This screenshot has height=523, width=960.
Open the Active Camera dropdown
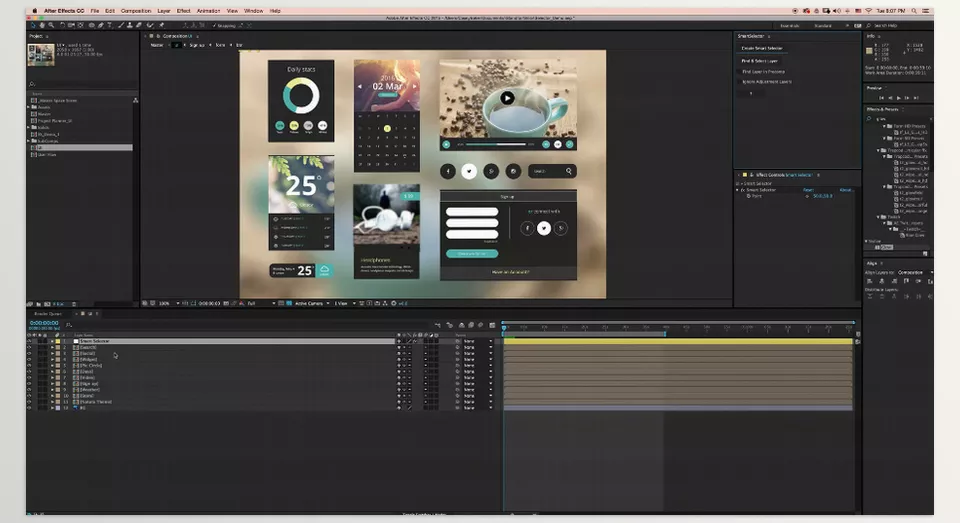(x=312, y=303)
